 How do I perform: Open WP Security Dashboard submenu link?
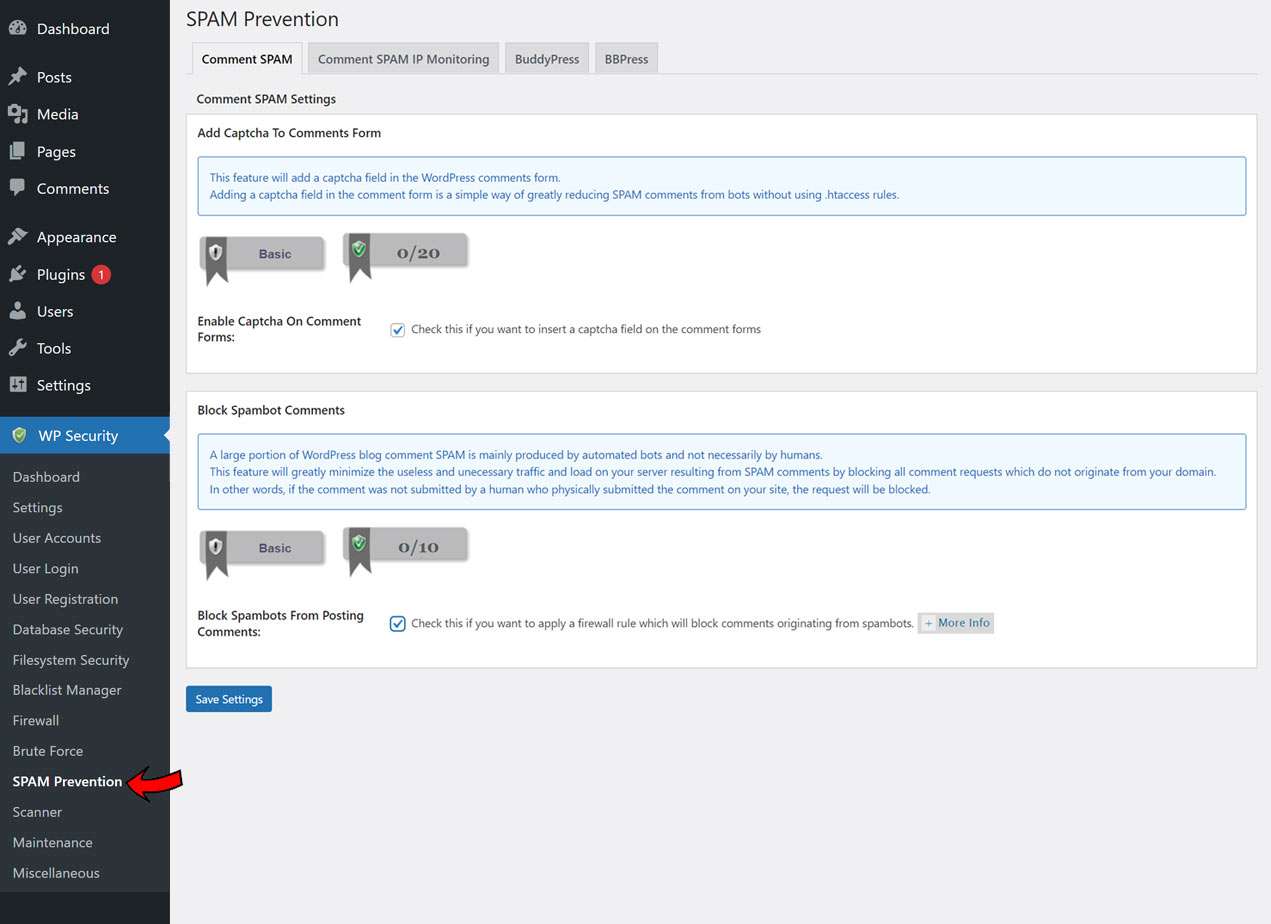pyautogui.click(x=46, y=477)
